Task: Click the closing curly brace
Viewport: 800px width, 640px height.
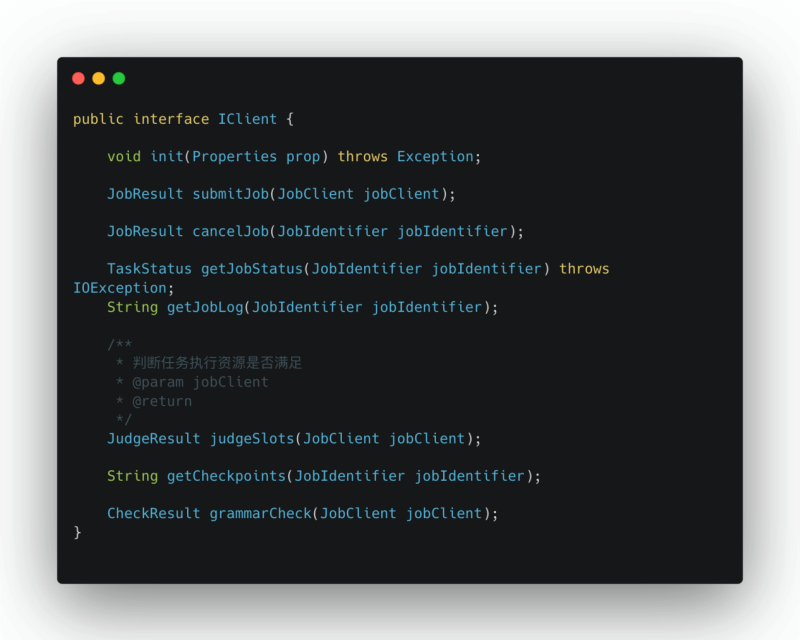Action: [x=78, y=533]
